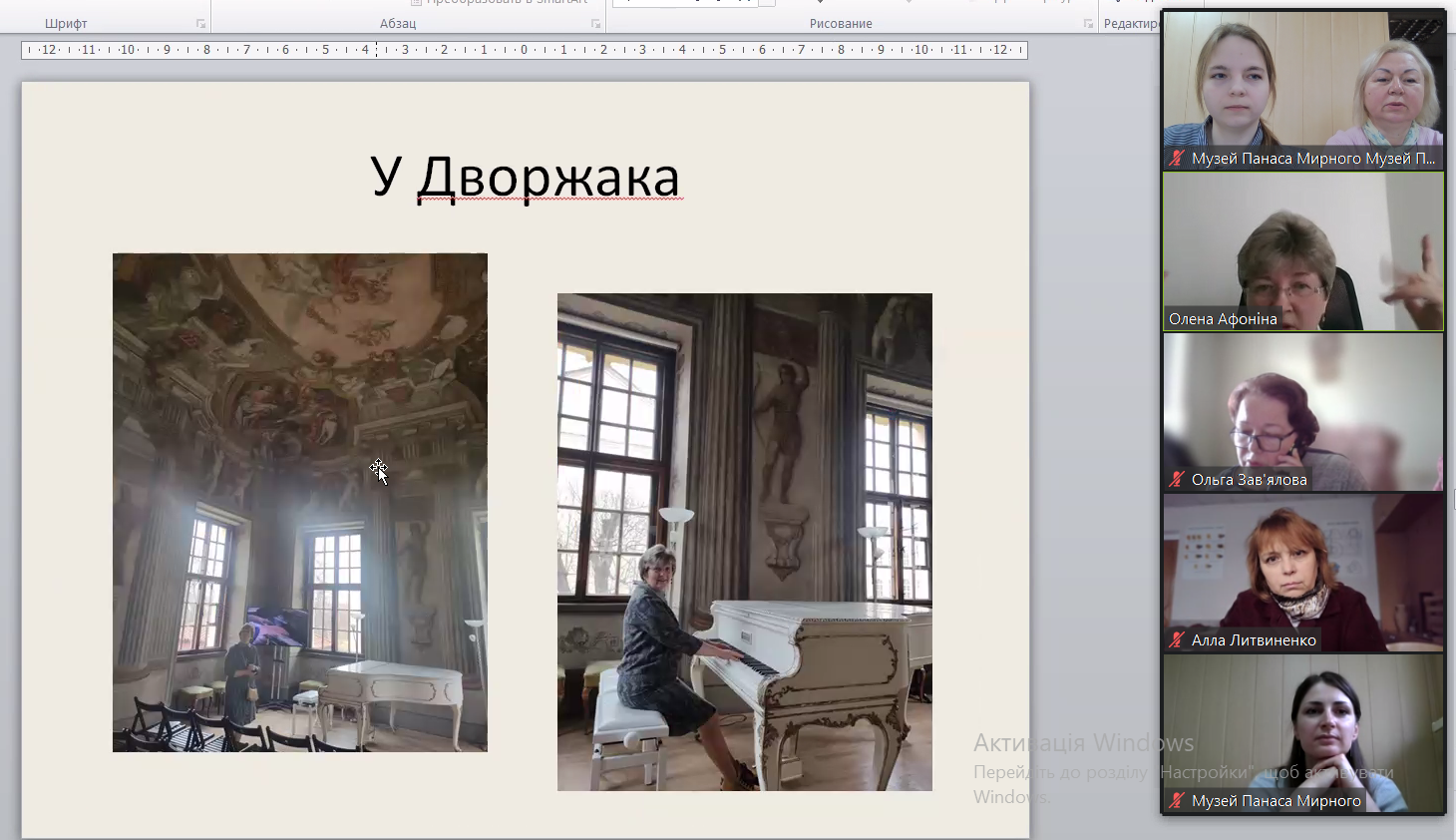Click muted mic icon on Ольга Зав'ялова tile
This screenshot has width=1456, height=840.
[x=1177, y=480]
